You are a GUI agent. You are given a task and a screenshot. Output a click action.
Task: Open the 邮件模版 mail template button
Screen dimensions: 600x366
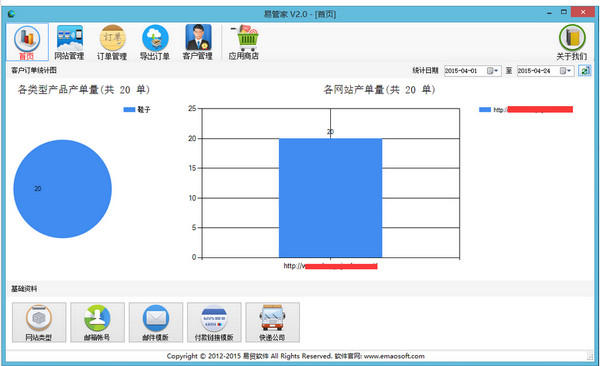pos(156,322)
